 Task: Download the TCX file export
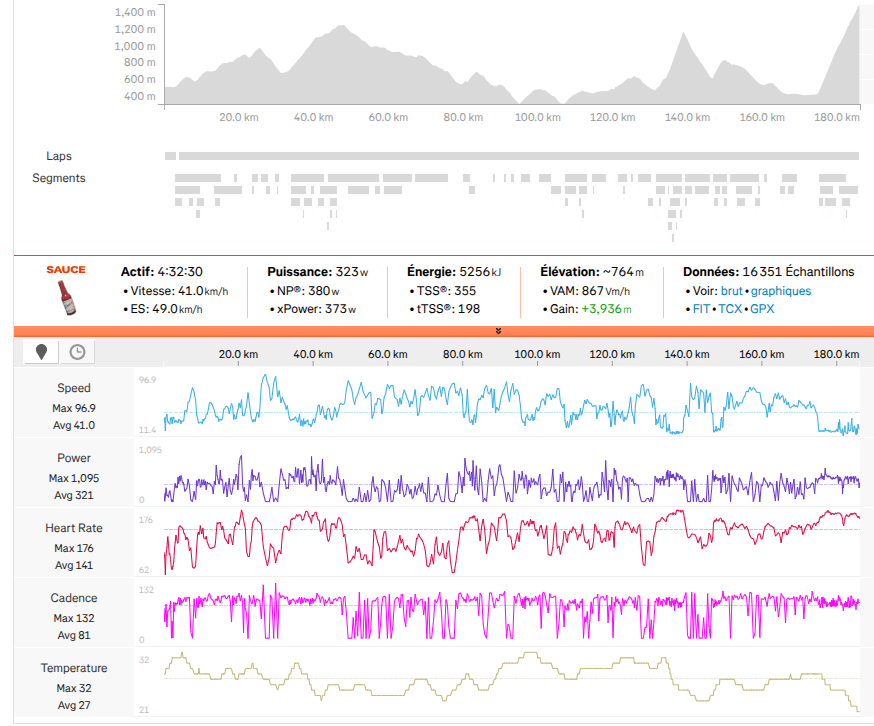click(730, 309)
